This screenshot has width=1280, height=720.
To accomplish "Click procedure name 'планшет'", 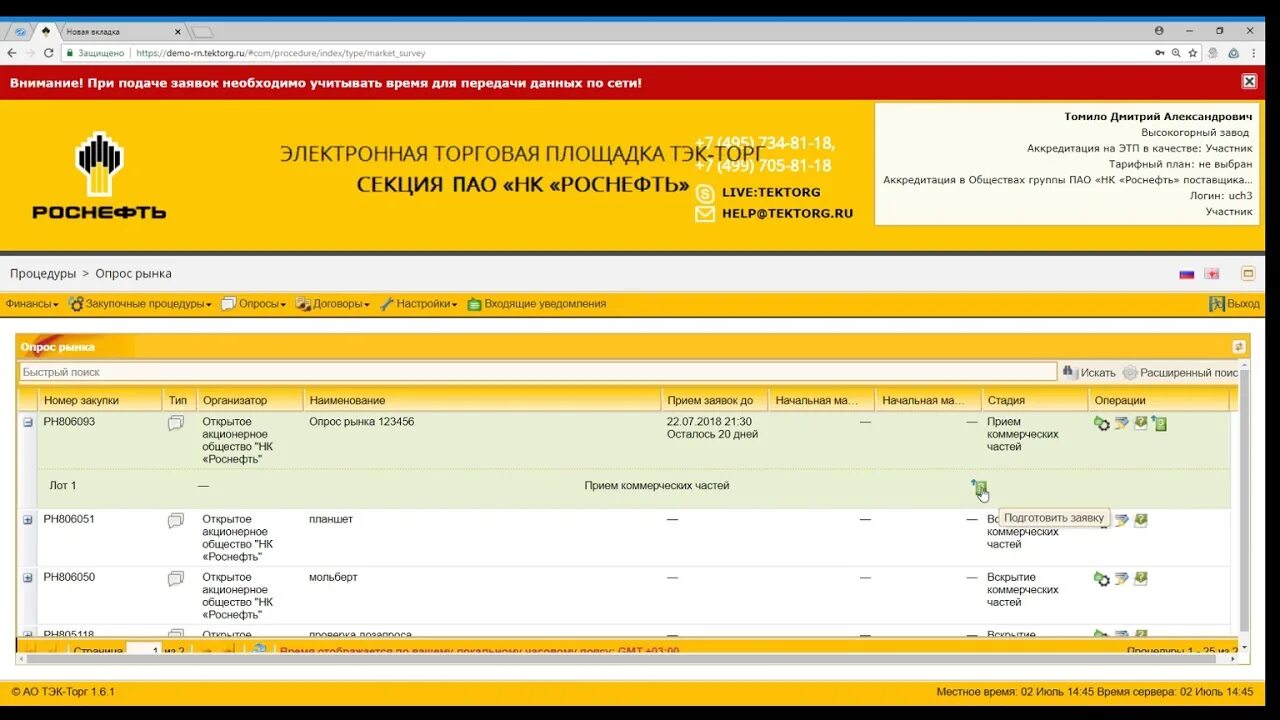I will 331,520.
